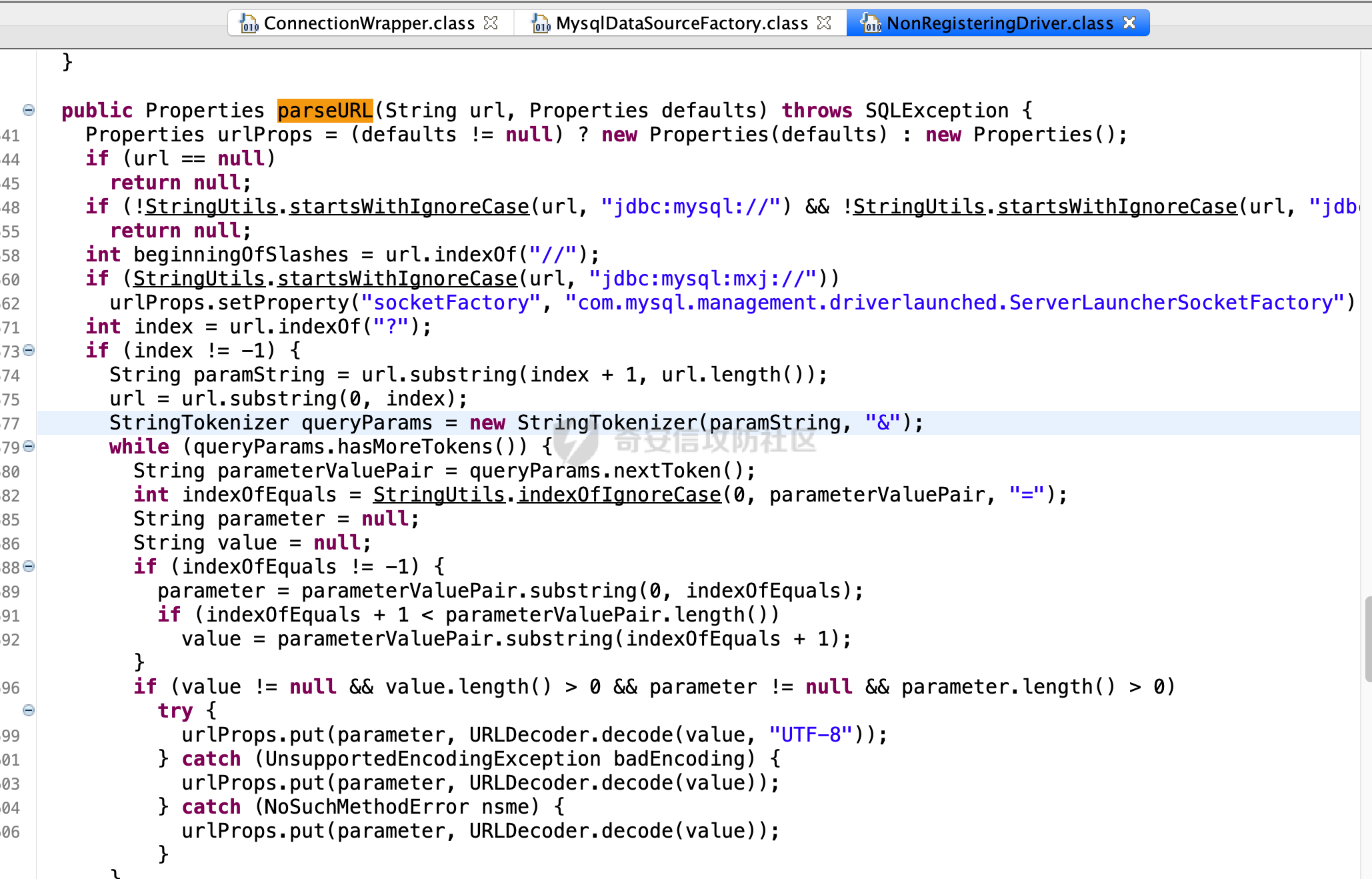Click the MysqlDataSourceFactory.class file icon
Screen dimensions: 1372x879
540,23
